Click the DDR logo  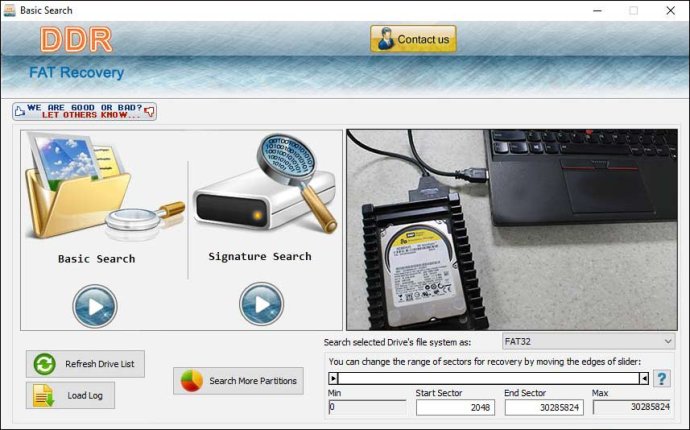[76, 40]
